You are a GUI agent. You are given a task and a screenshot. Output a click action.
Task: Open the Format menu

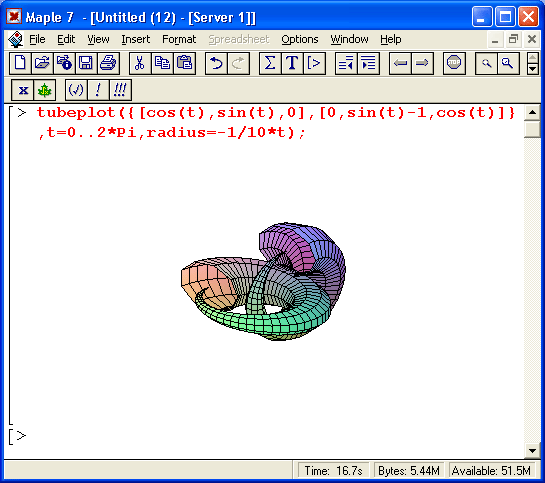[x=179, y=39]
